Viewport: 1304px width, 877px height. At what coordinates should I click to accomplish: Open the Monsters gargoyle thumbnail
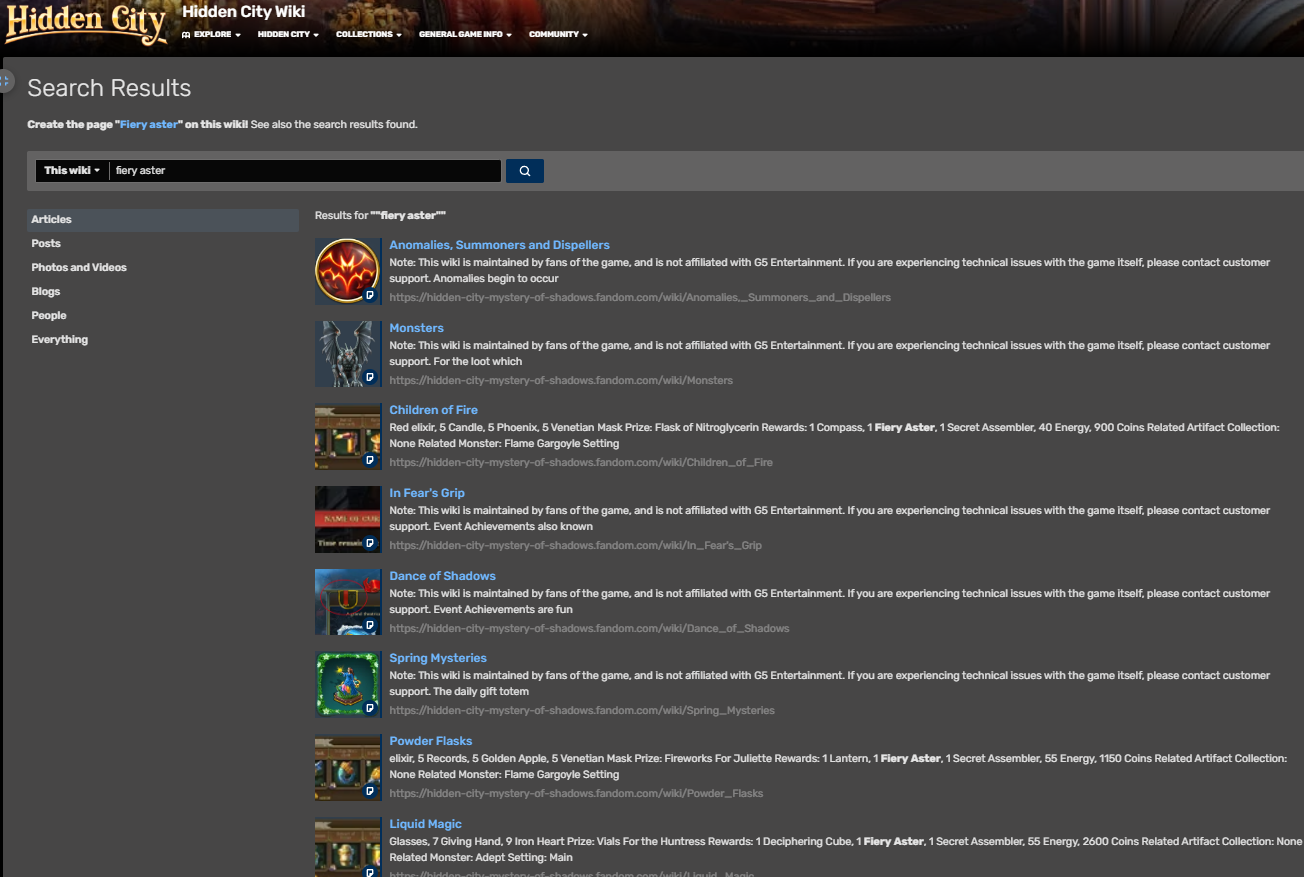[348, 354]
